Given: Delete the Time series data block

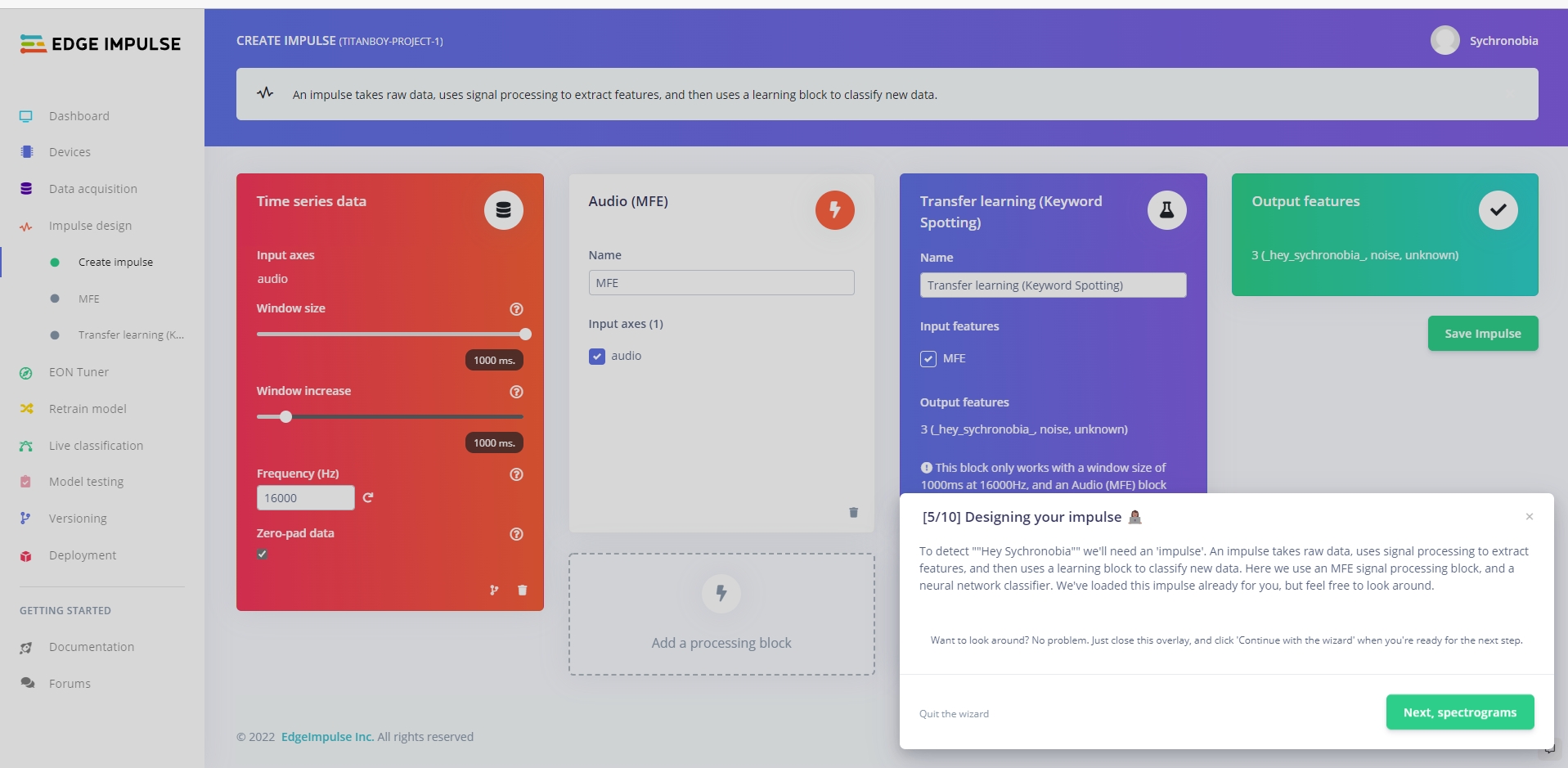Looking at the screenshot, I should tap(523, 590).
